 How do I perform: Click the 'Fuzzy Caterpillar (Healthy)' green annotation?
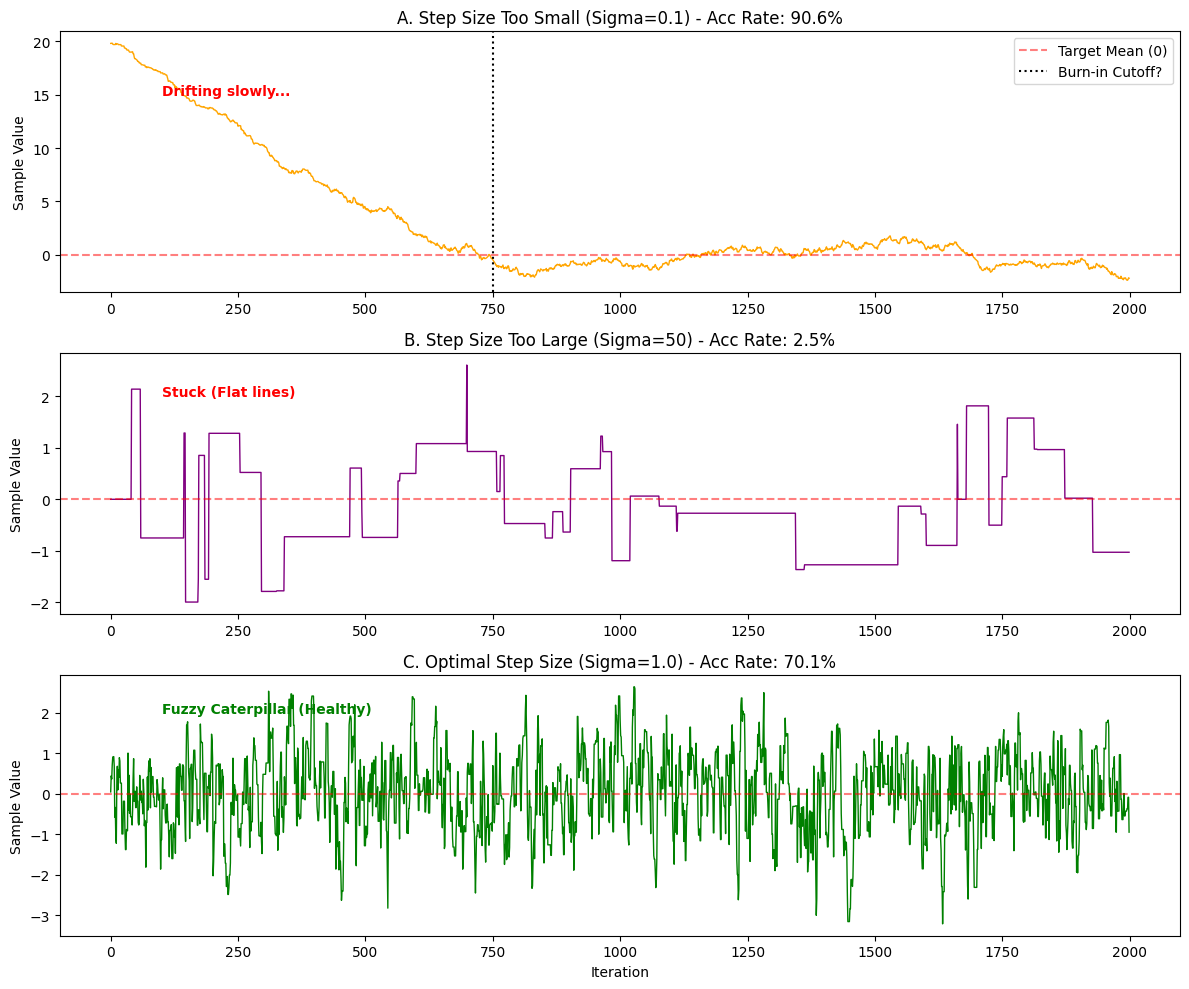tap(266, 710)
